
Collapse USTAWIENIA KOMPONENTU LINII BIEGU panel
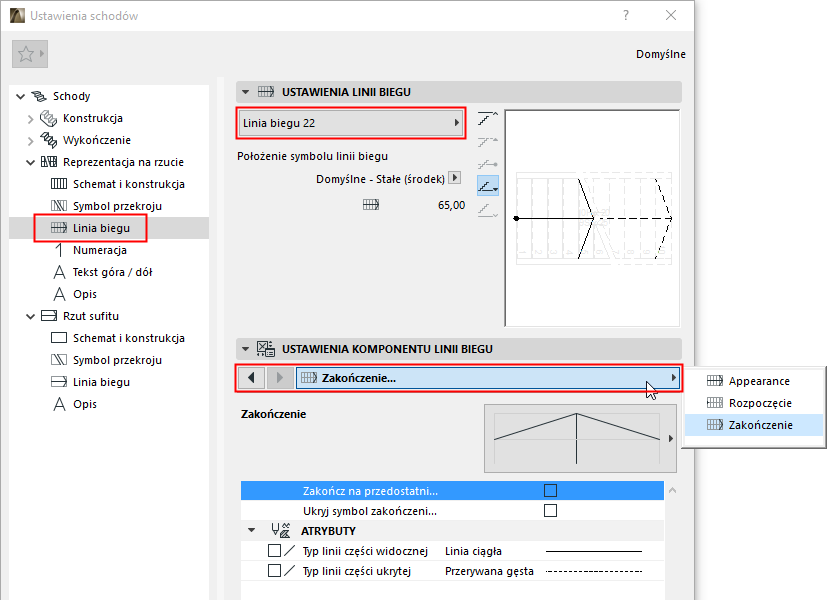click(245, 349)
